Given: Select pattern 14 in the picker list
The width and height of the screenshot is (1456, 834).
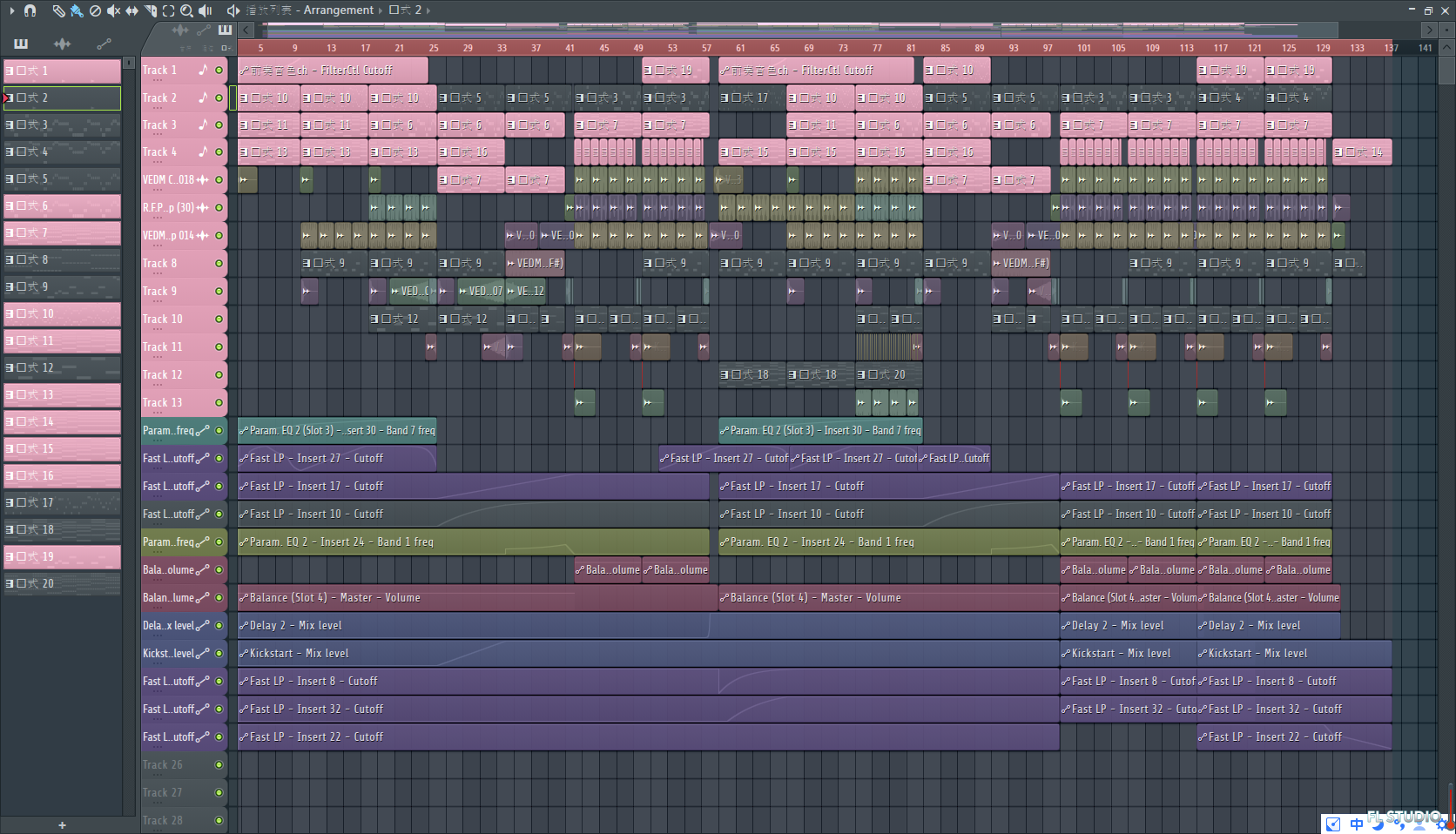Looking at the screenshot, I should 62,421.
